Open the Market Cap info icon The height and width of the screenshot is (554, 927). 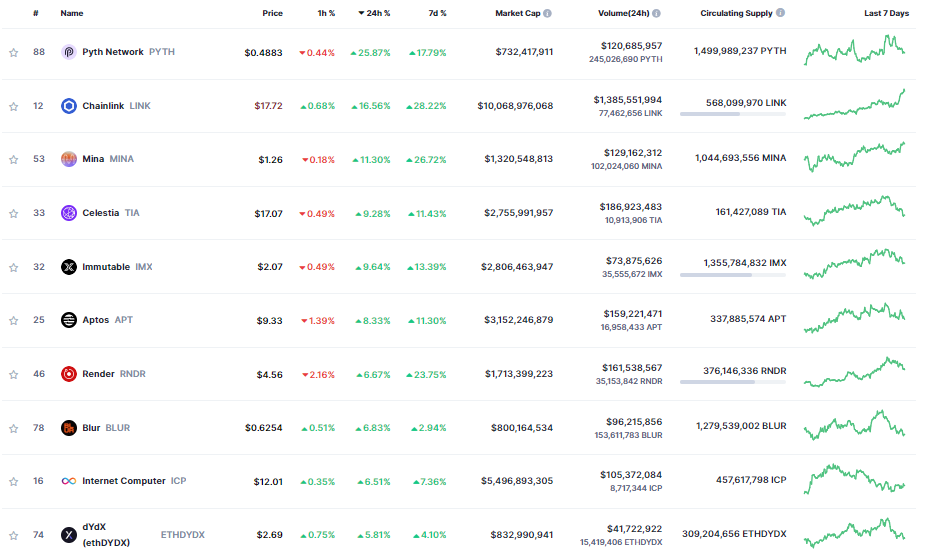tap(547, 13)
